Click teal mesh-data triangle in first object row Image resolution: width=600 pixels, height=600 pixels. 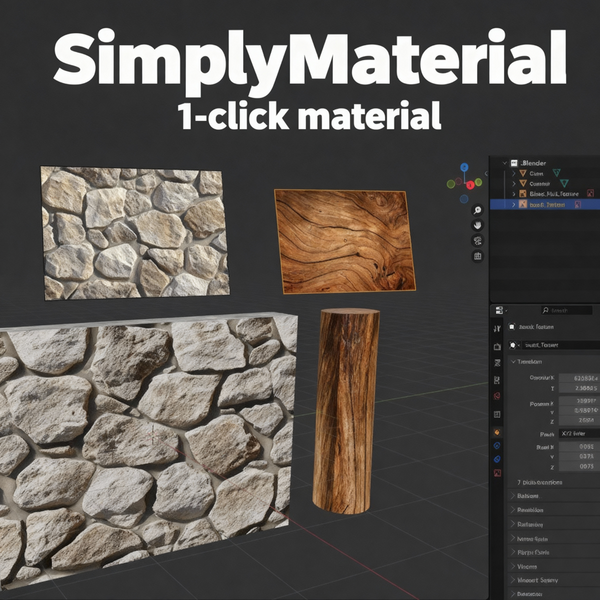pyautogui.click(x=557, y=173)
